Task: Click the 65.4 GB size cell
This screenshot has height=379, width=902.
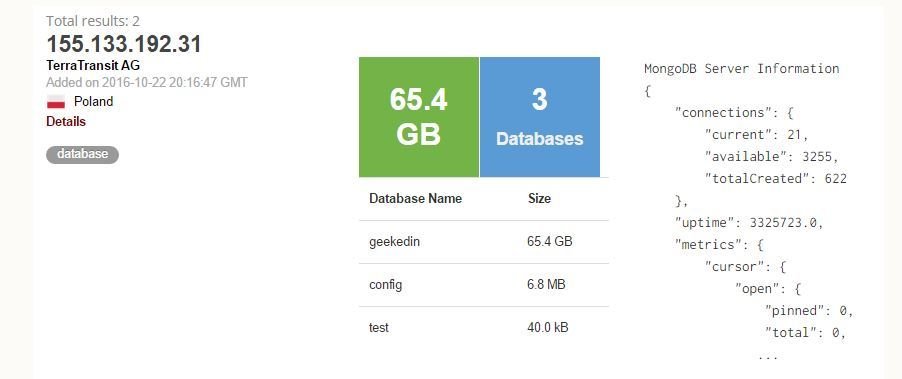Action: click(549, 242)
